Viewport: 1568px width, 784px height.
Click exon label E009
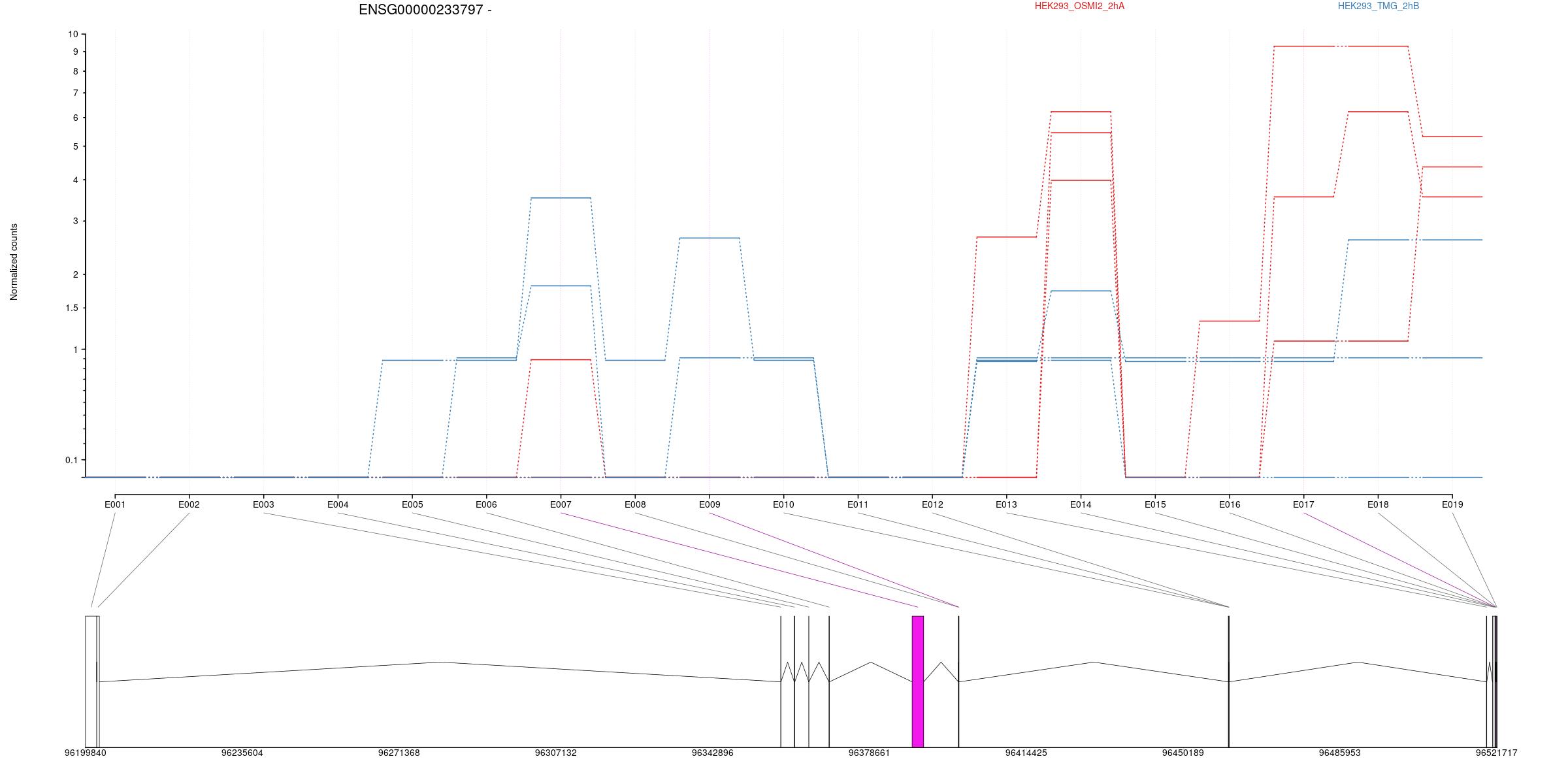(x=710, y=504)
